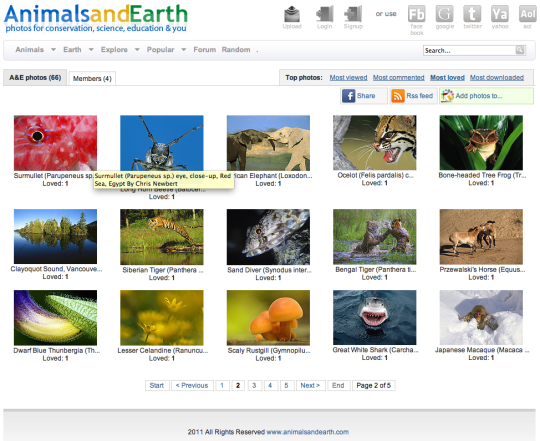Open the Bengal Tiger thumbnail
Viewport: 540px width, 441px height.
375,237
